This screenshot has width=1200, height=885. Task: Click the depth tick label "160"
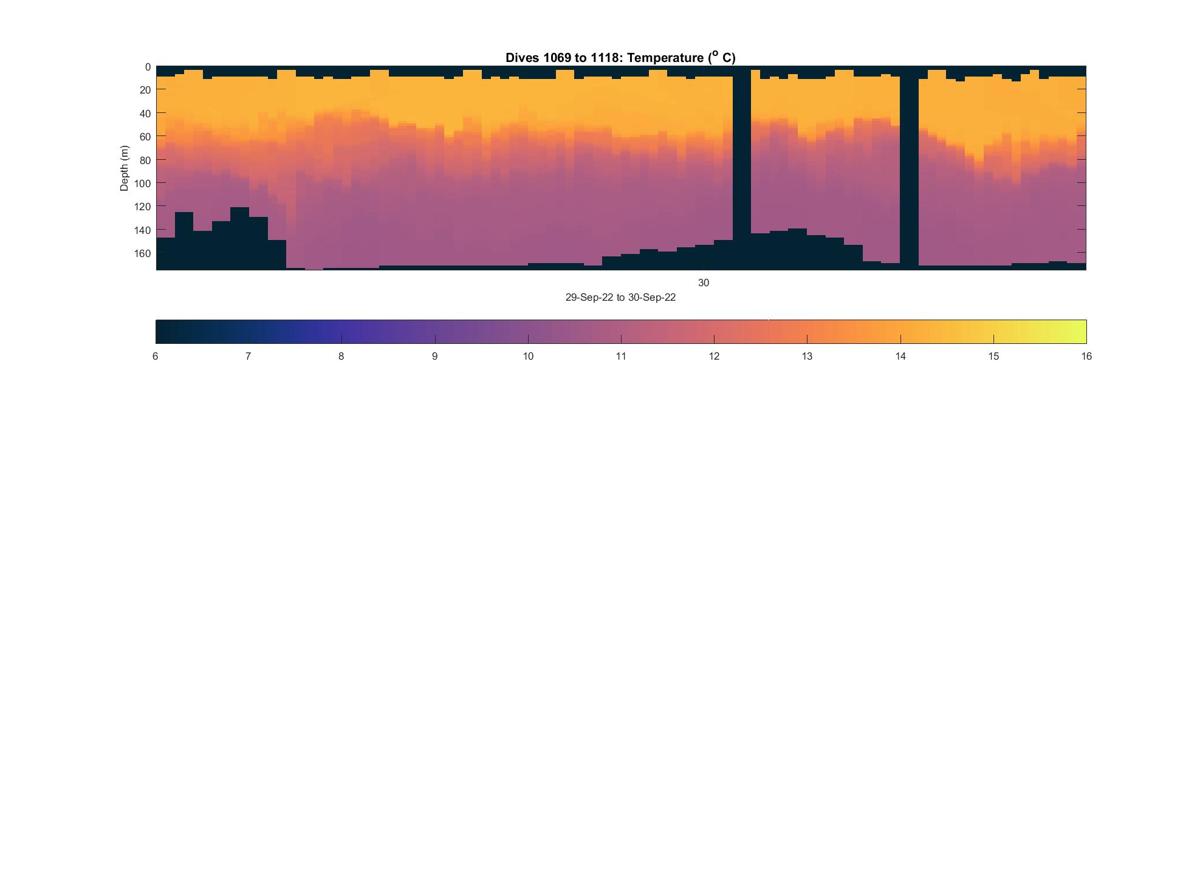click(x=142, y=253)
